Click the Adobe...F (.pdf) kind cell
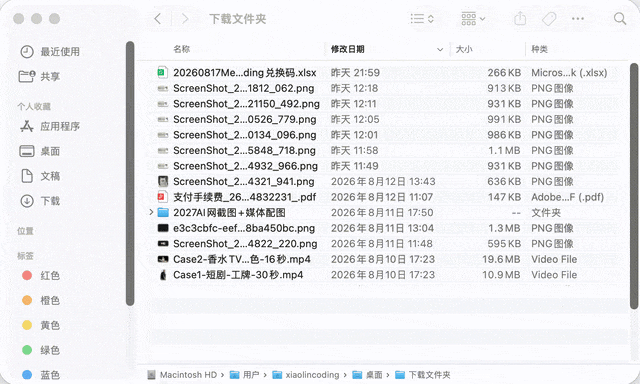640x384 pixels. (x=567, y=198)
